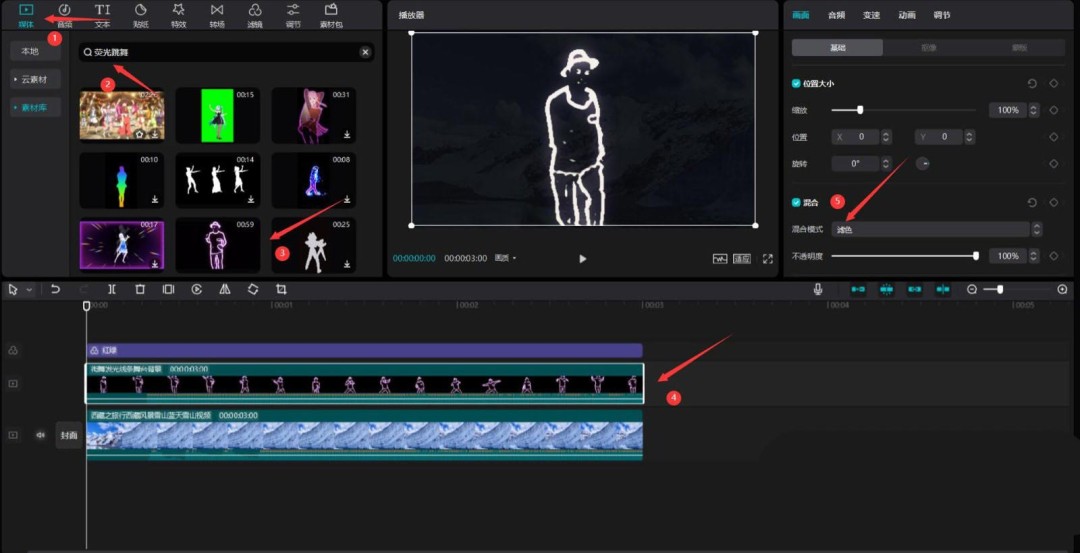The image size is (1080, 553).
Task: Click the 不透明度 opacity slider handle
Action: (976, 256)
